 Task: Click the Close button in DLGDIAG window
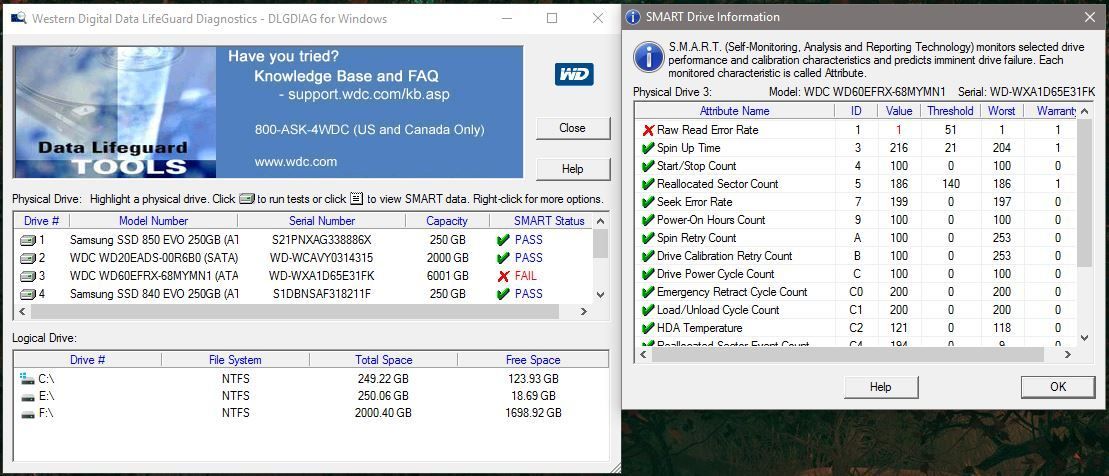(572, 128)
